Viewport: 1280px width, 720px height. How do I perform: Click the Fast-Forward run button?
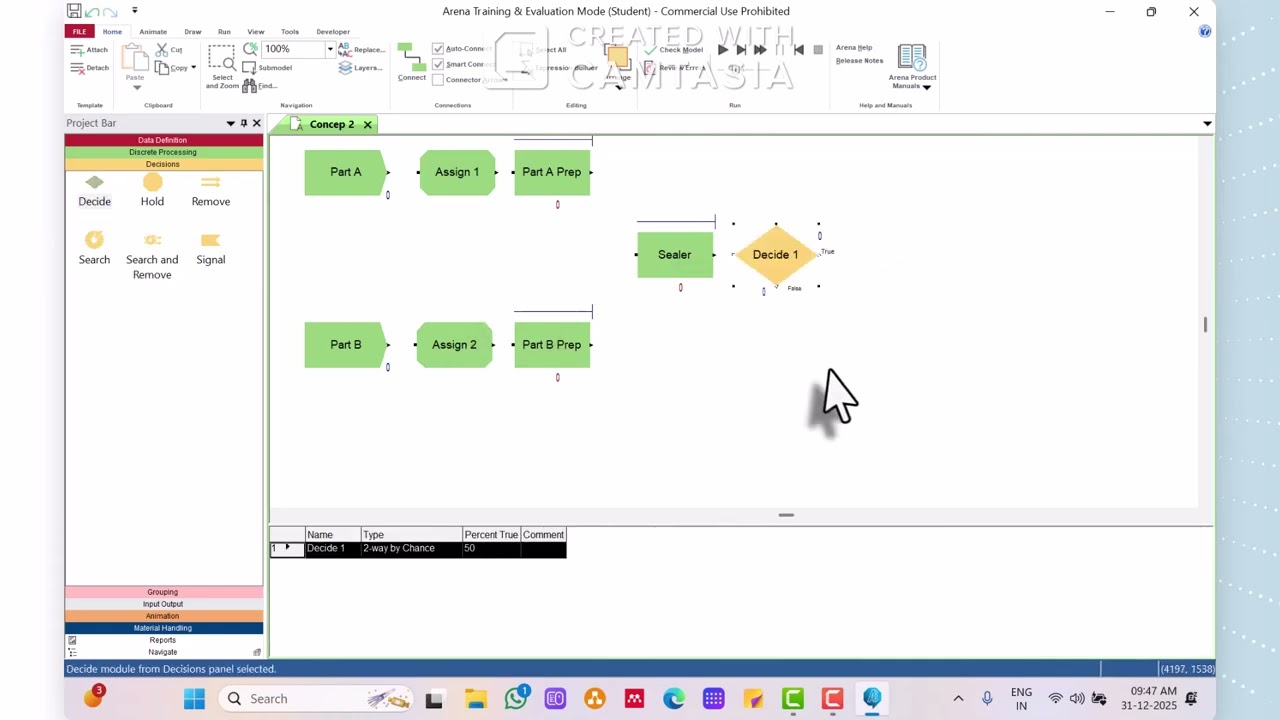click(760, 50)
